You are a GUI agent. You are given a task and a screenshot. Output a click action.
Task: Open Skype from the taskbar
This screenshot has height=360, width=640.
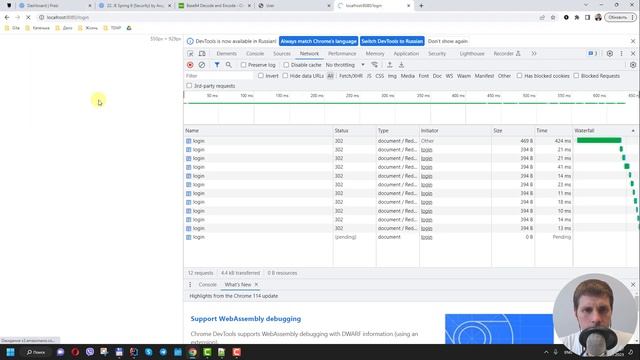(x=148, y=352)
